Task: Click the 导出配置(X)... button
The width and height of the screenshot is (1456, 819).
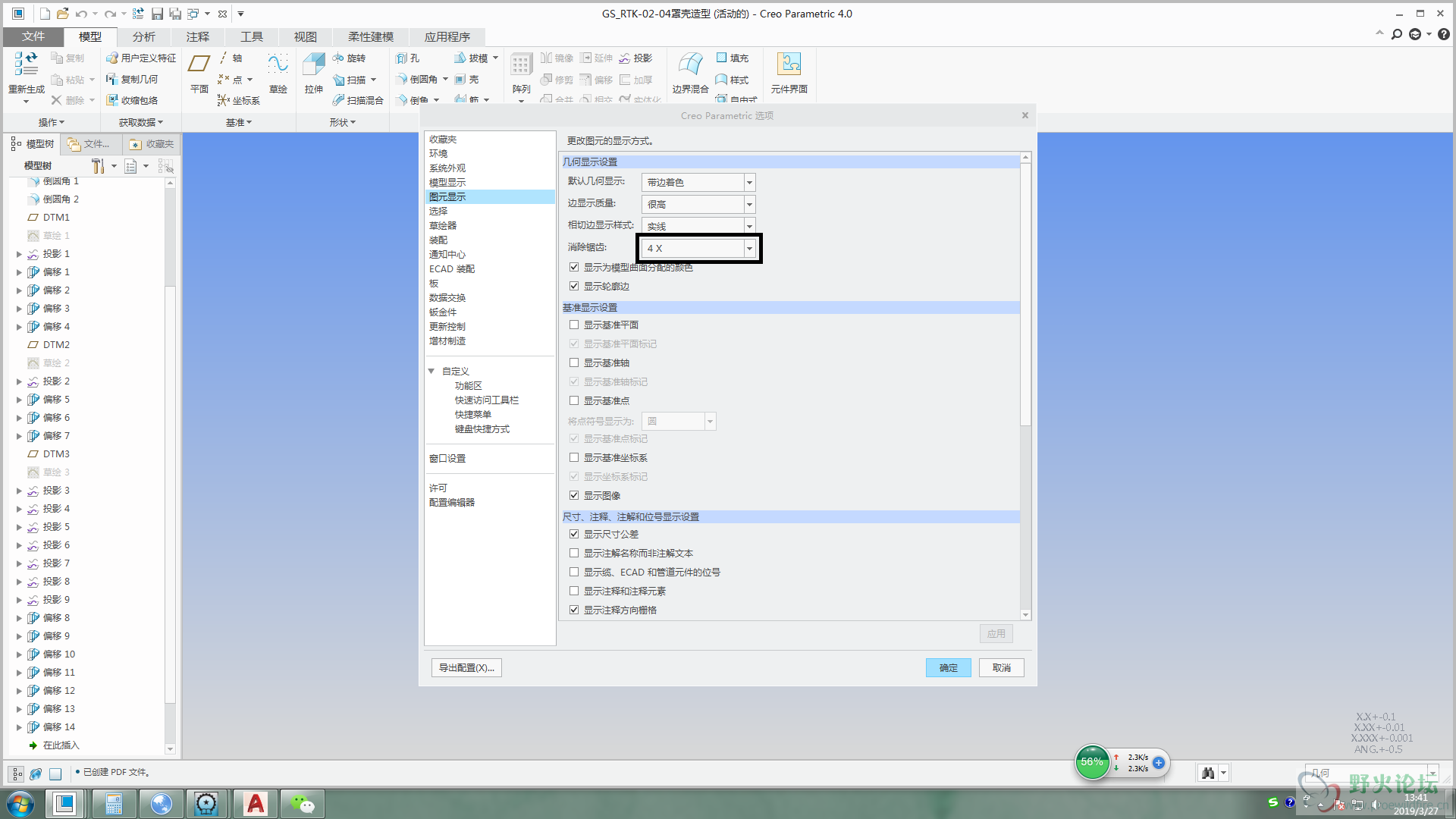Action: click(x=466, y=667)
